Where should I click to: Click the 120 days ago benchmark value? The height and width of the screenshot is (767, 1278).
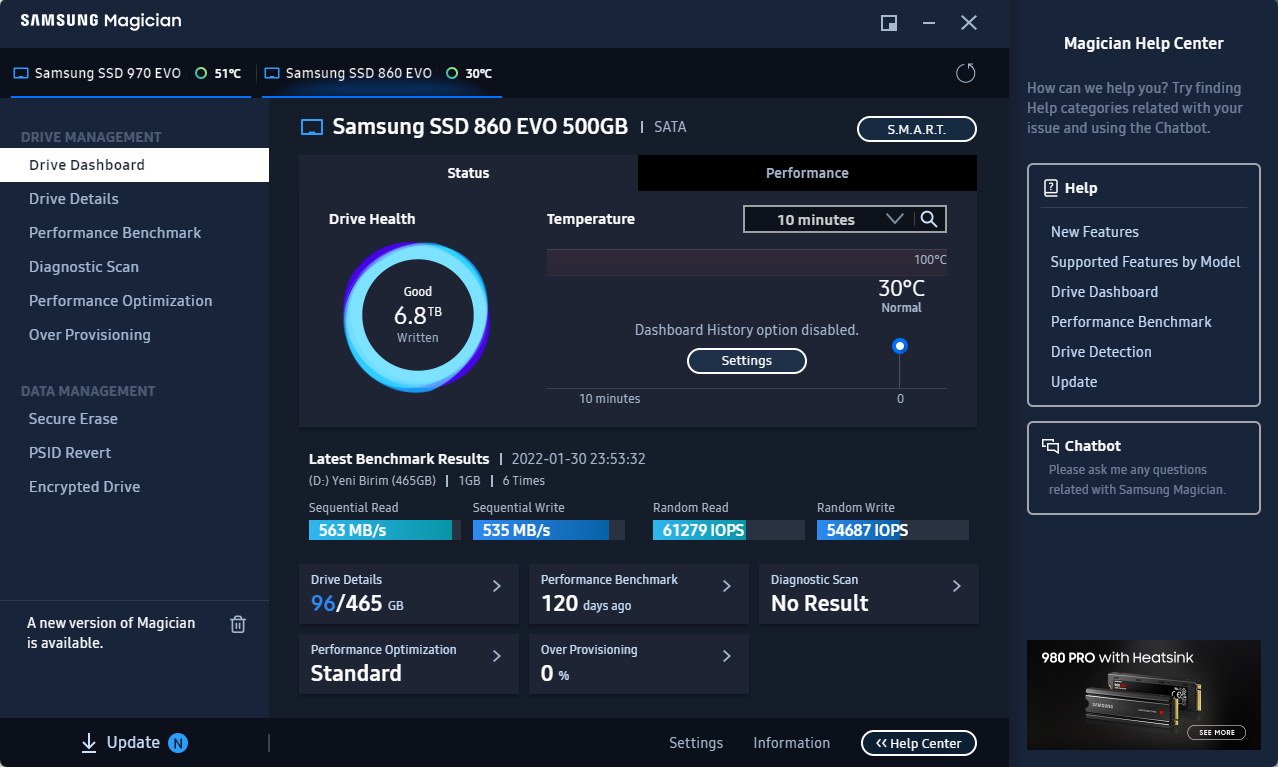pos(586,604)
